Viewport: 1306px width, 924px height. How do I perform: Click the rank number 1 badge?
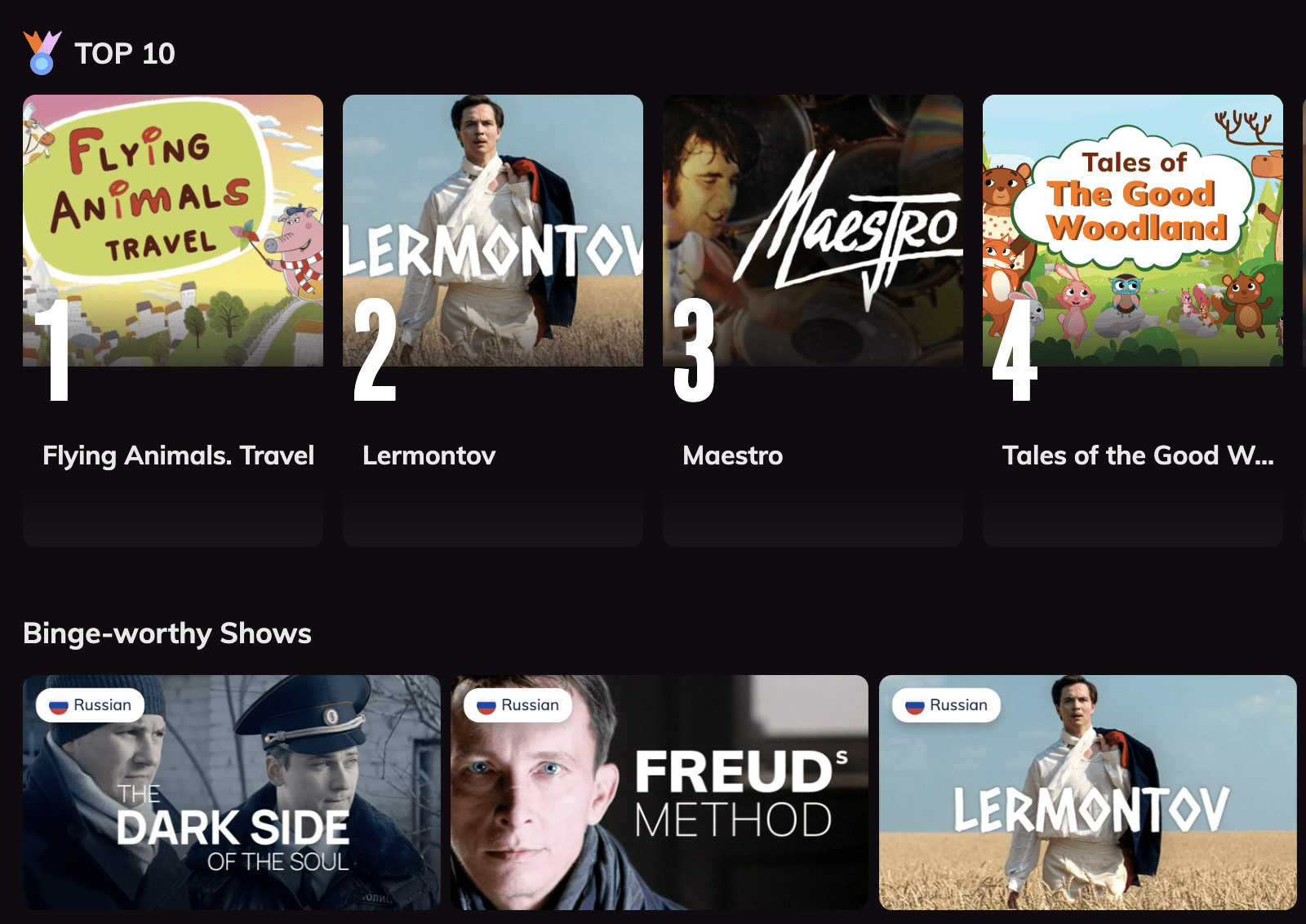pos(53,349)
